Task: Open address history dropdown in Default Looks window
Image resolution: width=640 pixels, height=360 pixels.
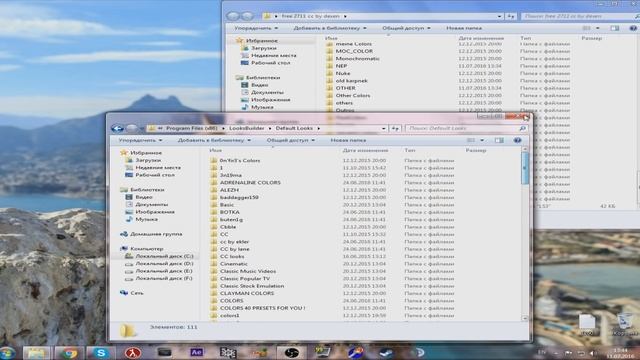Action: pos(383,129)
